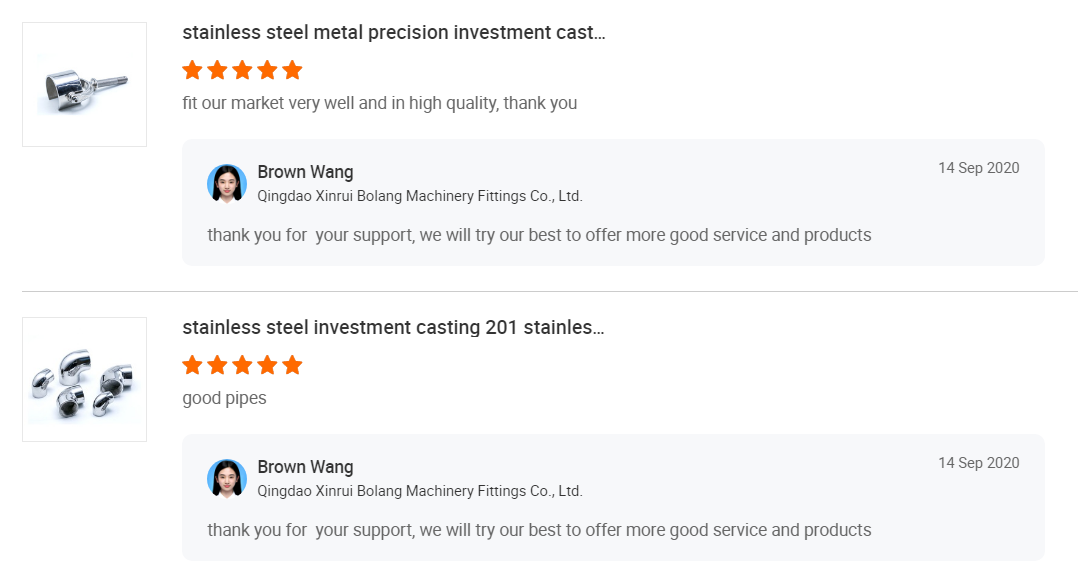Click the seller reply message under 'good pipes'
This screenshot has width=1078, height=569.
tap(539, 530)
